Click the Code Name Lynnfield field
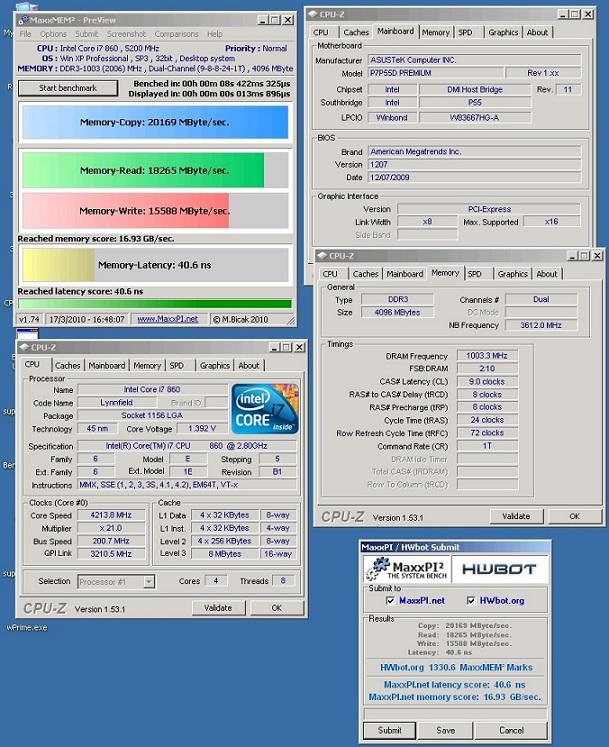609x747 pixels. coord(116,403)
